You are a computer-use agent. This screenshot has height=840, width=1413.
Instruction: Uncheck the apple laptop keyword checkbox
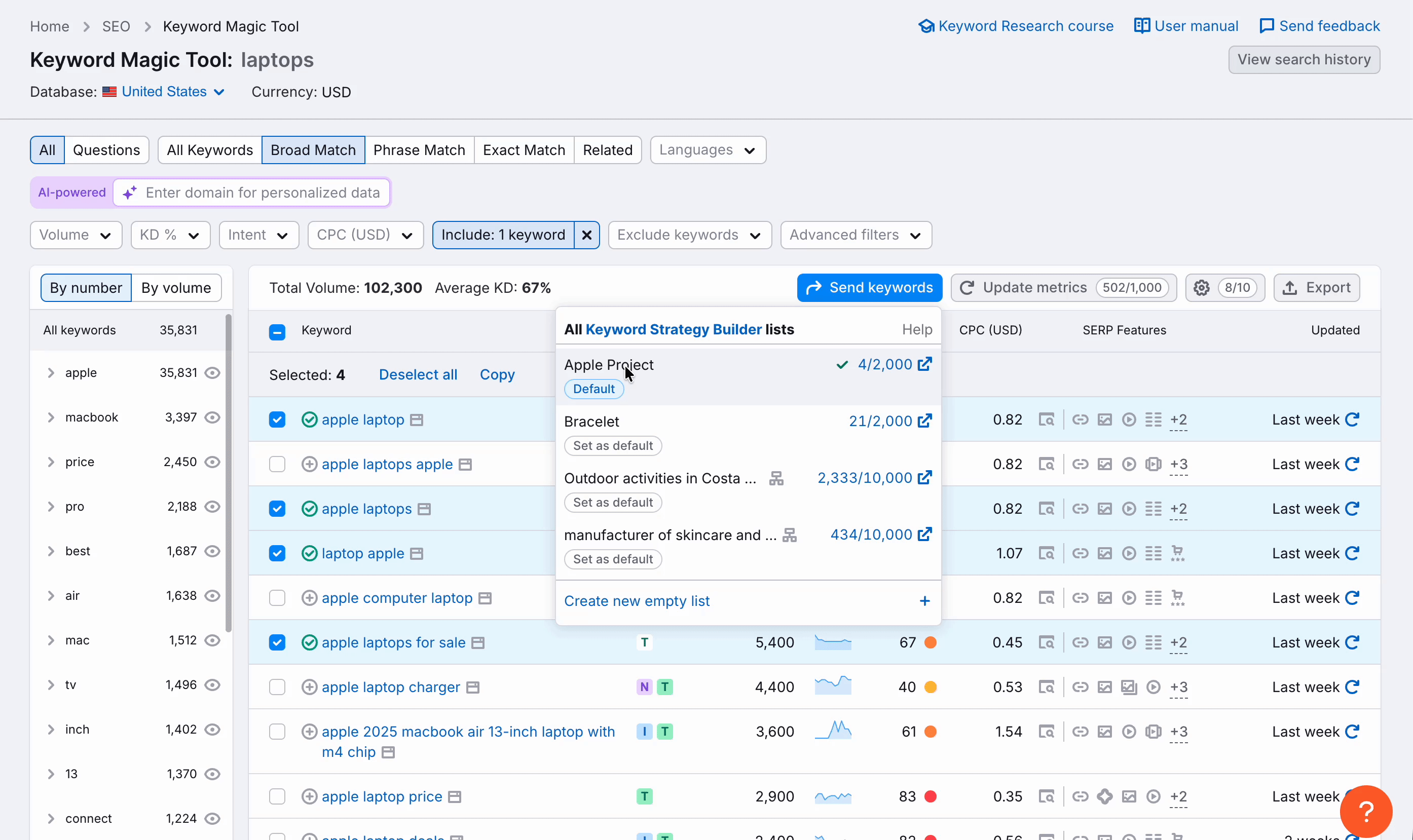tap(277, 419)
